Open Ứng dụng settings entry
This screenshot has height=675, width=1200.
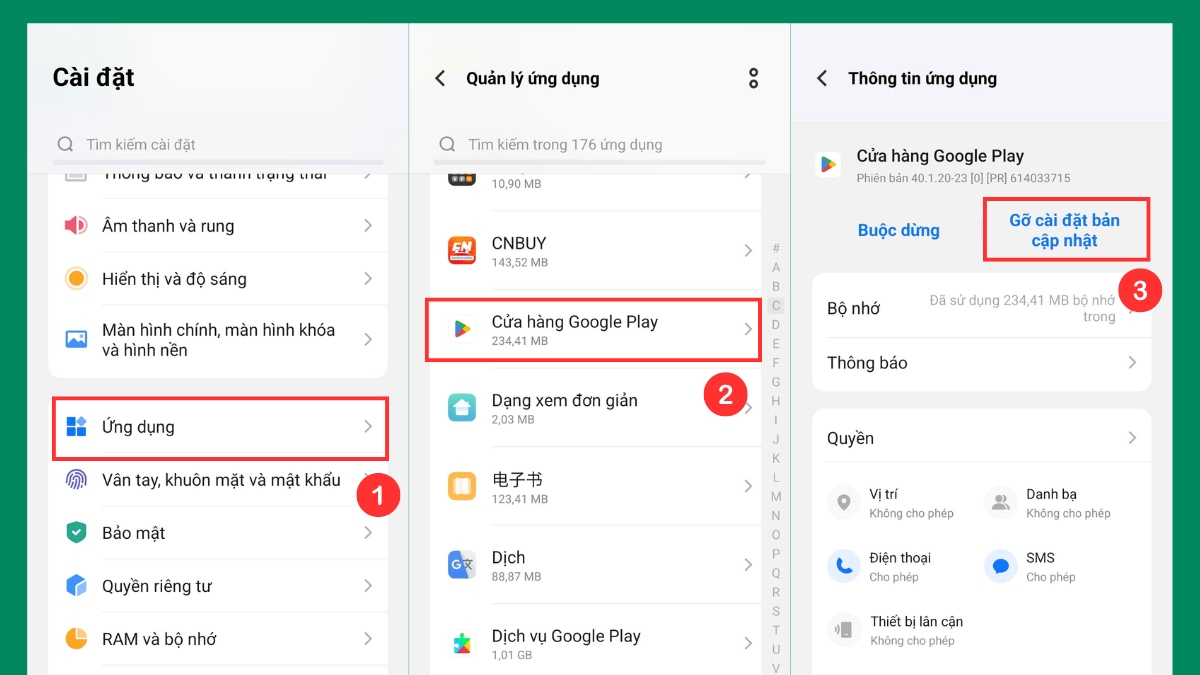[x=220, y=427]
